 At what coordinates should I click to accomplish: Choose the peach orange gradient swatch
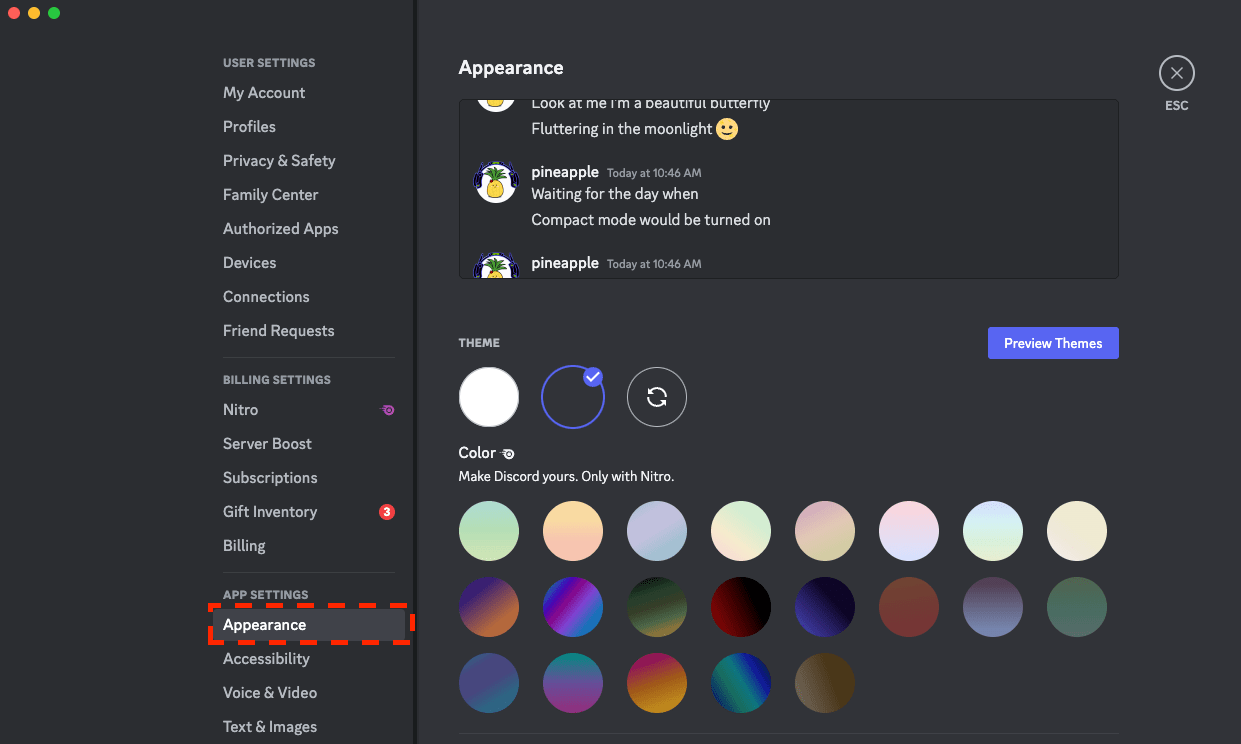(573, 531)
